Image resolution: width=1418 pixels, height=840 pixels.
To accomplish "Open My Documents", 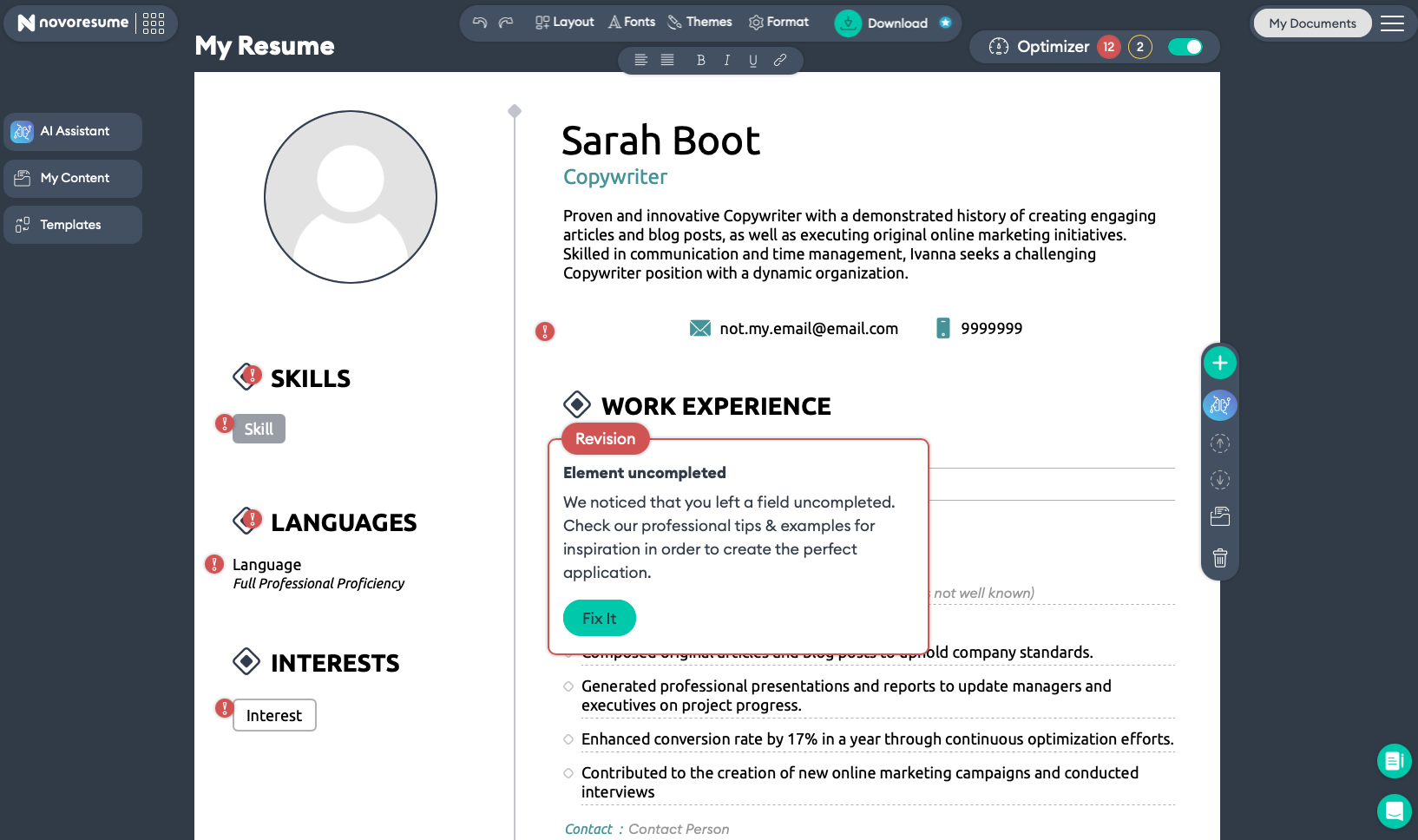I will (x=1311, y=23).
